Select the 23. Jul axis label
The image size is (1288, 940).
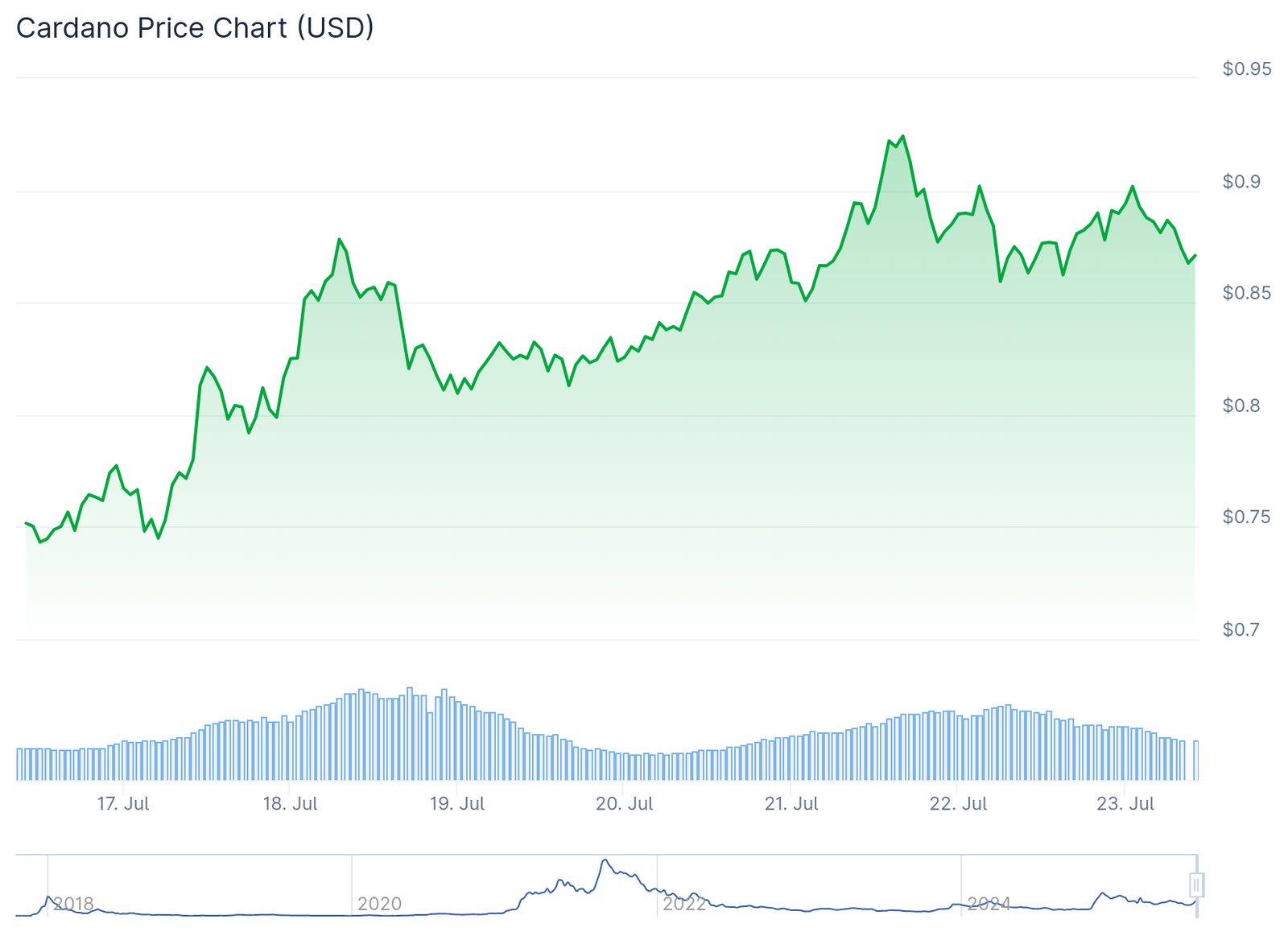coord(1125,803)
